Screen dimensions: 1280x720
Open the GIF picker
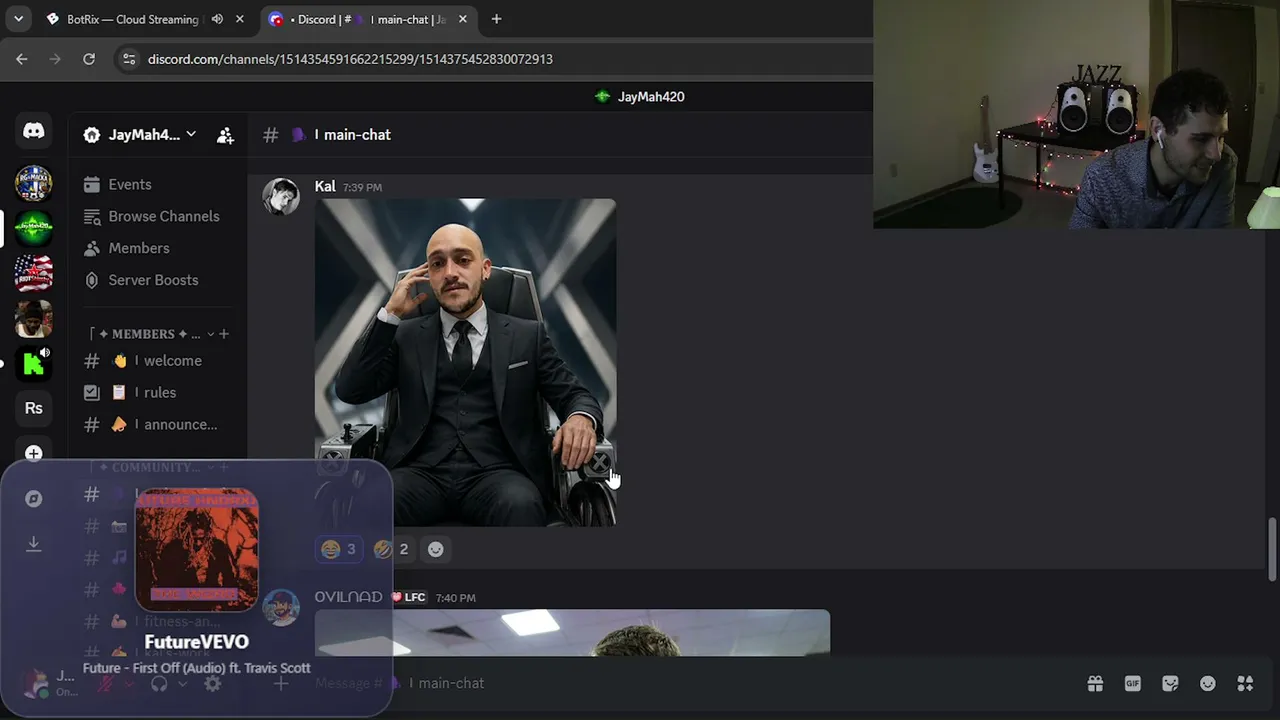(1132, 683)
